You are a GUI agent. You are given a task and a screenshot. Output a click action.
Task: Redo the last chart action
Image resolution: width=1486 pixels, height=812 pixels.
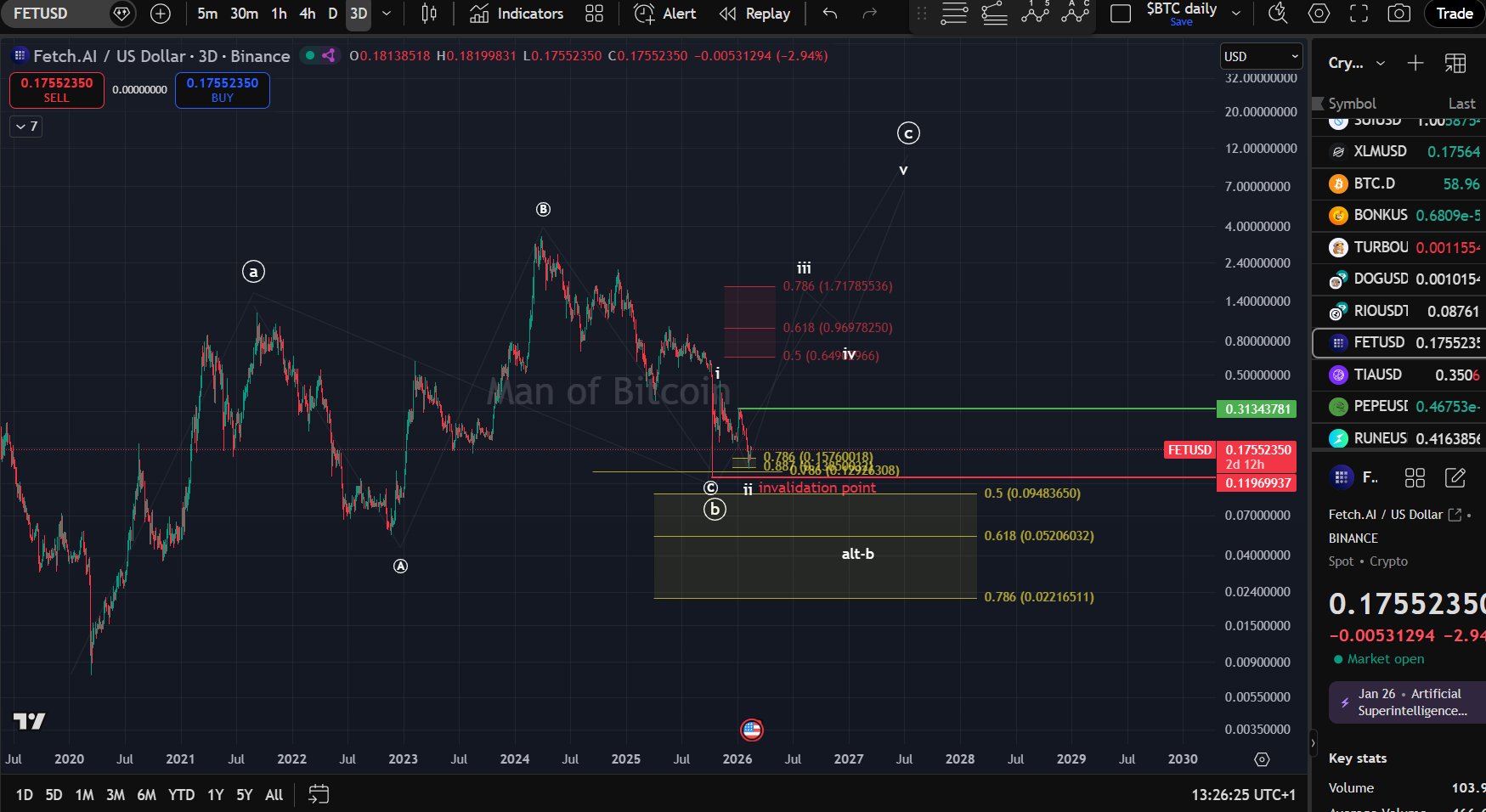869,14
